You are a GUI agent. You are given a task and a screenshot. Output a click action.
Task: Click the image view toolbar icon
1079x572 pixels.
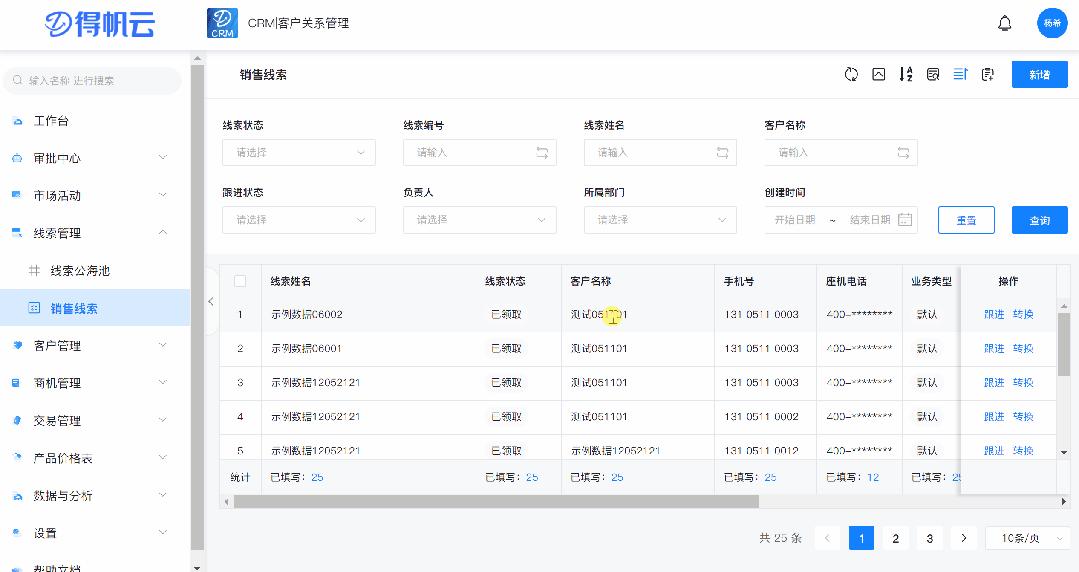879,74
